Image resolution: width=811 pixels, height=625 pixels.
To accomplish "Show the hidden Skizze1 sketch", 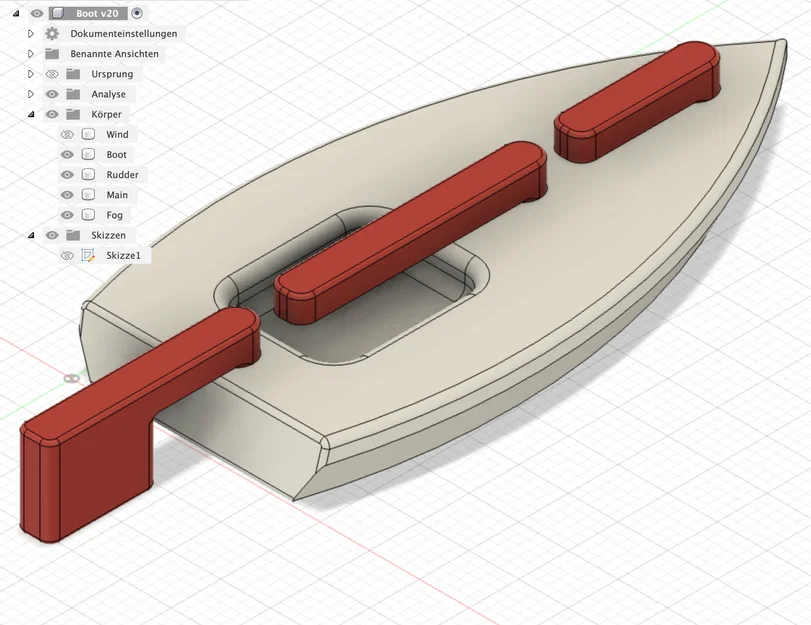I will point(67,256).
